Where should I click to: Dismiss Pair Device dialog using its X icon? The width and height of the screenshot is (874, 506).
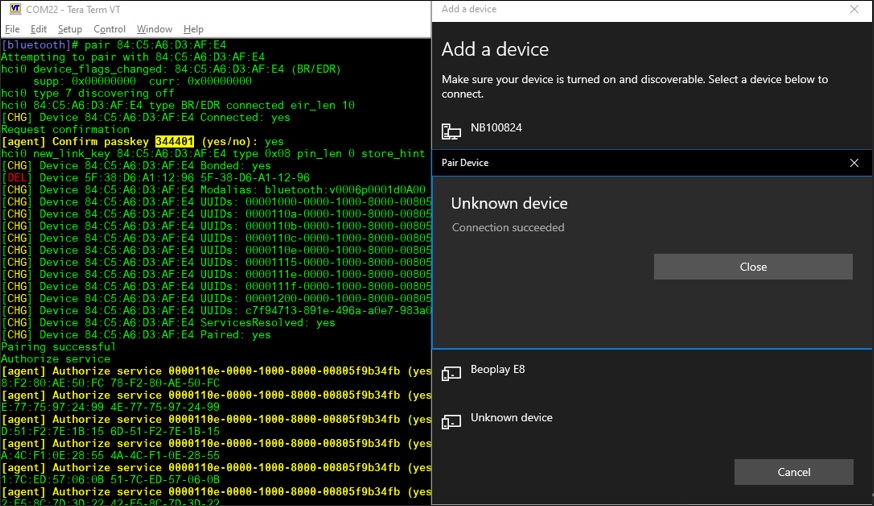tap(854, 162)
